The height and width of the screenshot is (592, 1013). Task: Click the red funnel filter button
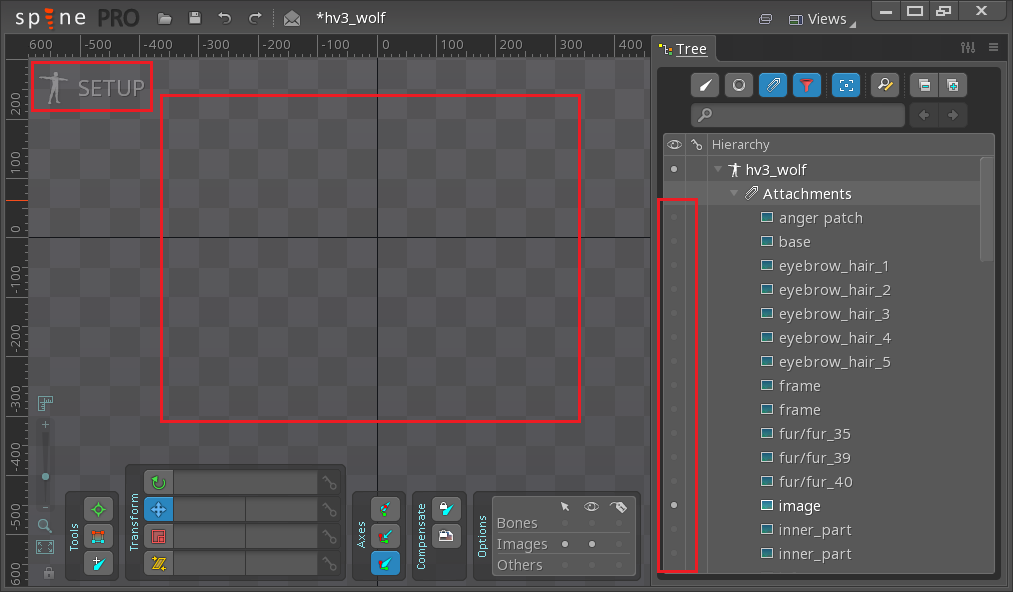click(806, 85)
